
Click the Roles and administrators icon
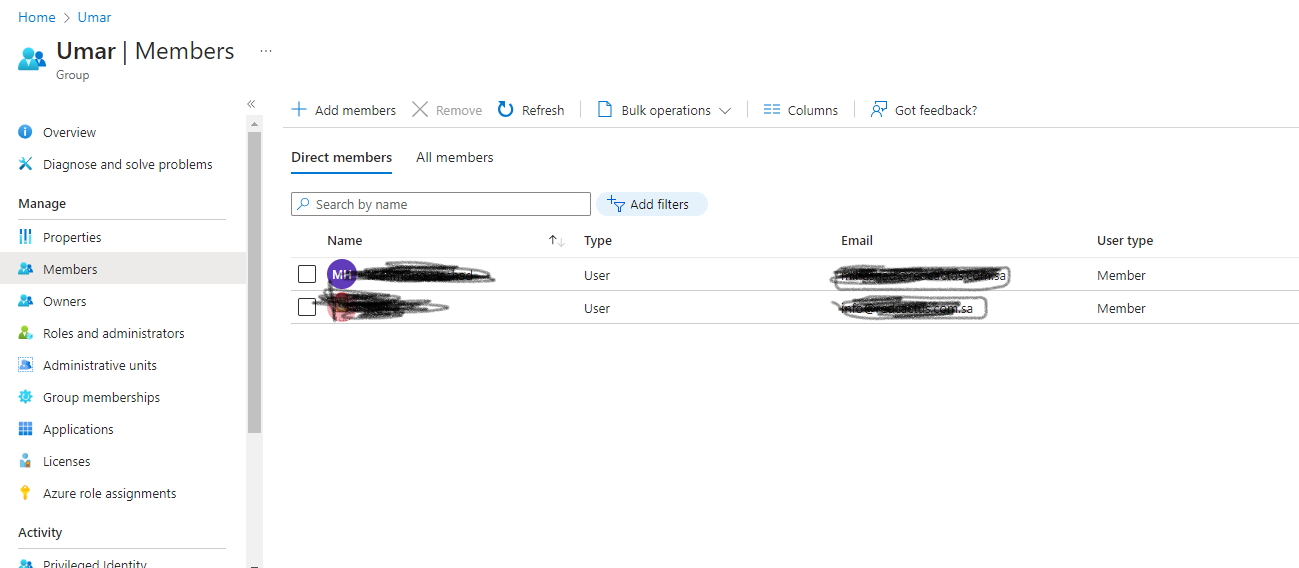click(26, 333)
